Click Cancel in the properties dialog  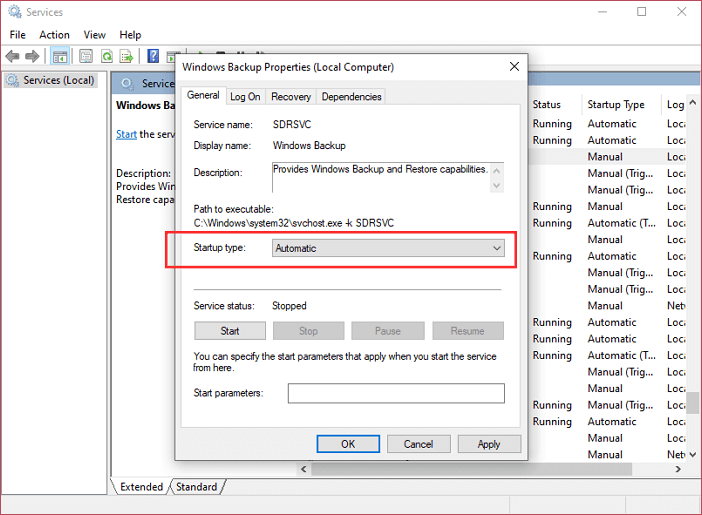pyautogui.click(x=418, y=444)
